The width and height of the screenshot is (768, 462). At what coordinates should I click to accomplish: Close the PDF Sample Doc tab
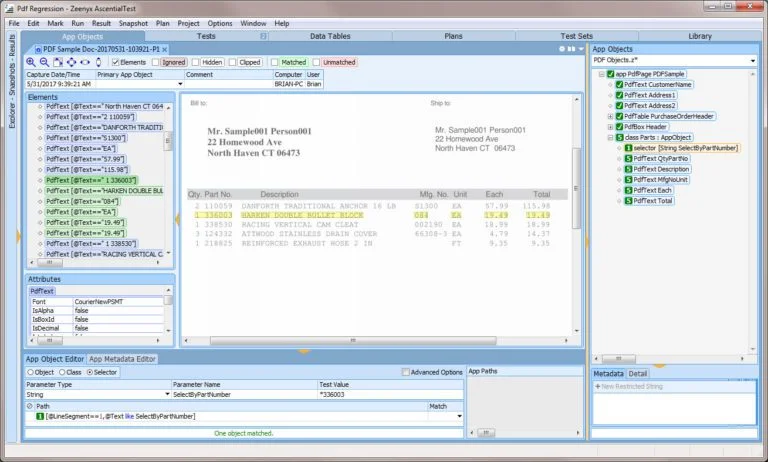point(165,49)
